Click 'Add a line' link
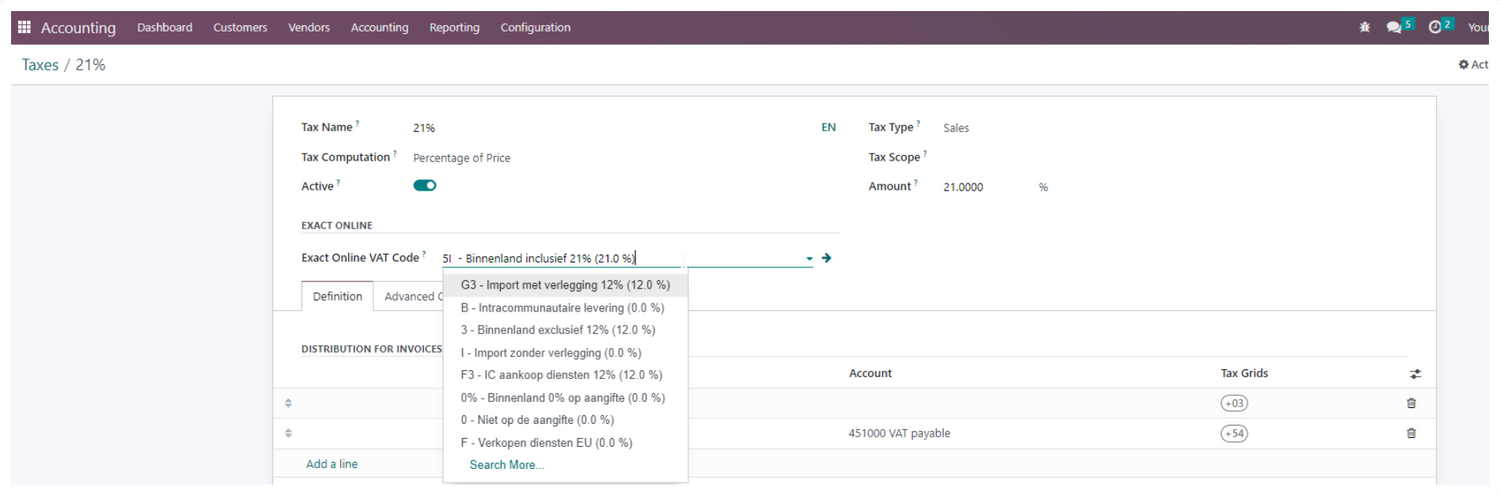Image resolution: width=1500 pixels, height=495 pixels. tap(331, 464)
